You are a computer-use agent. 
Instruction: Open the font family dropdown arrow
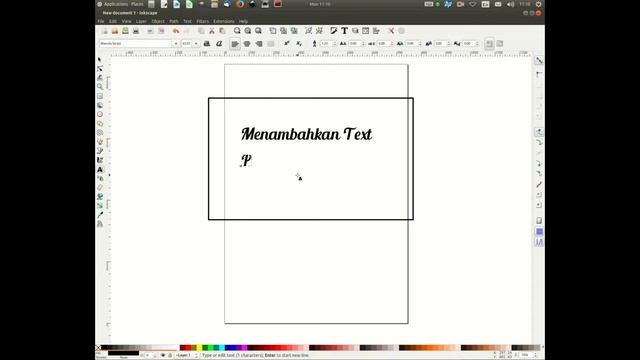(176, 44)
